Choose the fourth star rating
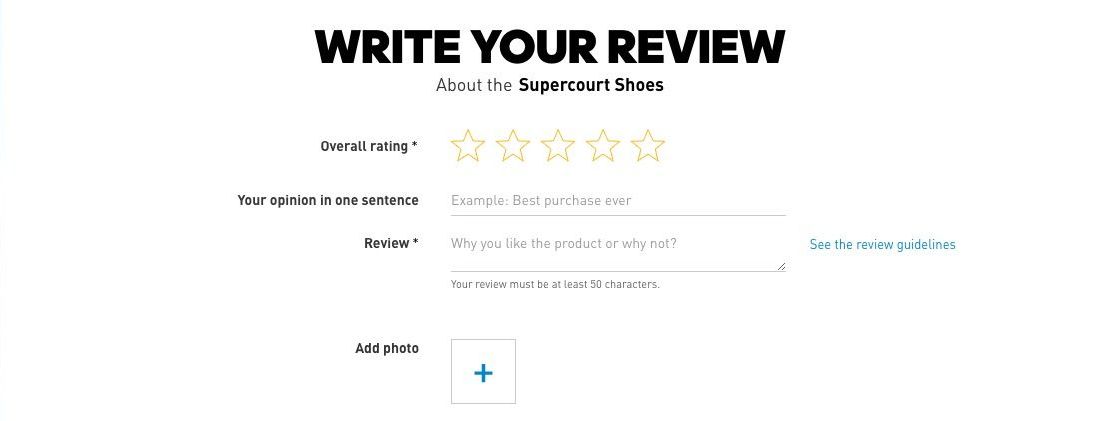 [x=603, y=146]
